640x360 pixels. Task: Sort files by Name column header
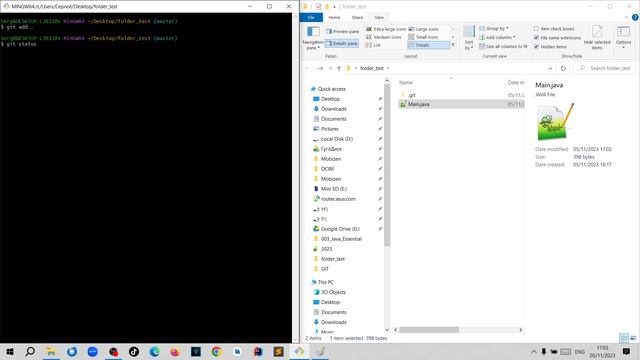406,82
